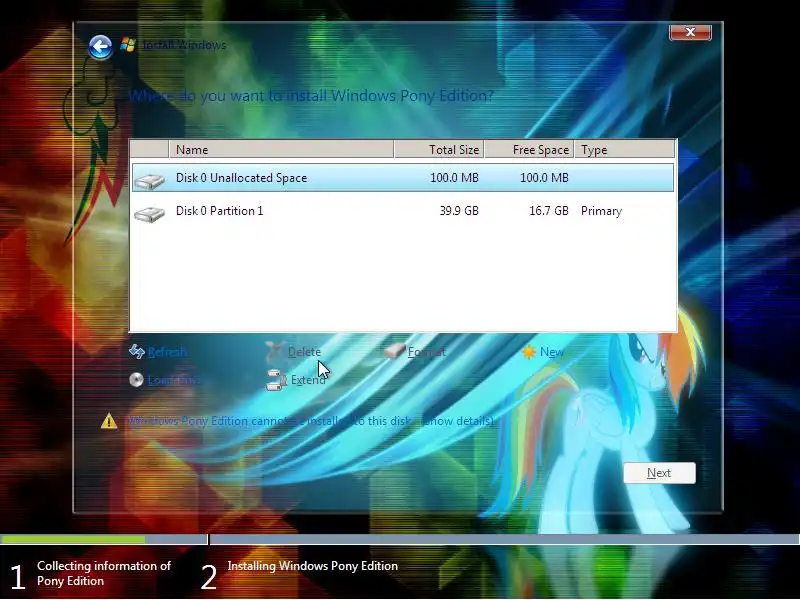The image size is (800, 600).
Task: Select the Disk 0 Partition 1 row
Action: click(403, 211)
